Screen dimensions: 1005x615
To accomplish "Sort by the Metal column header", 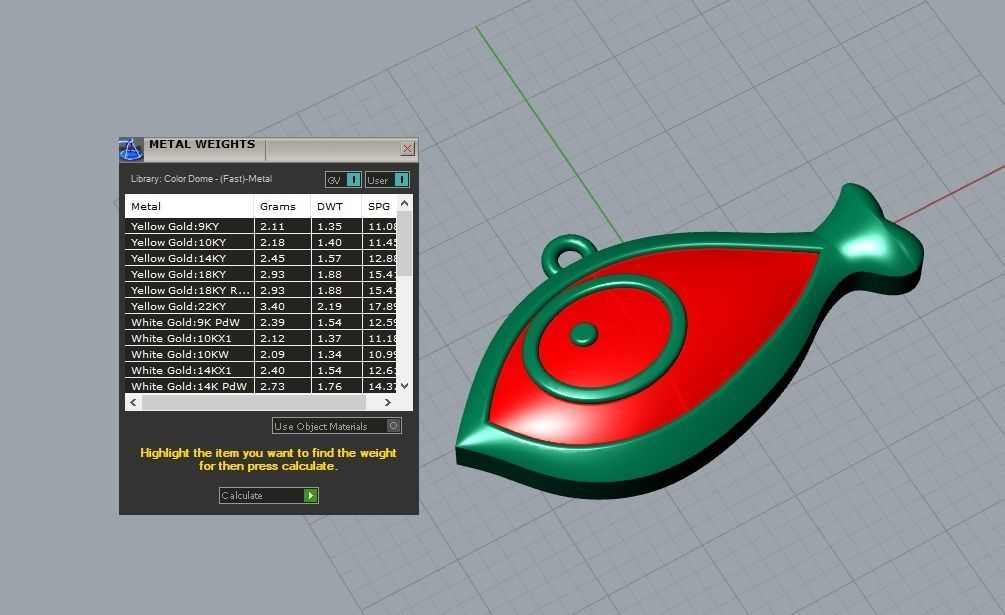I will click(x=189, y=206).
